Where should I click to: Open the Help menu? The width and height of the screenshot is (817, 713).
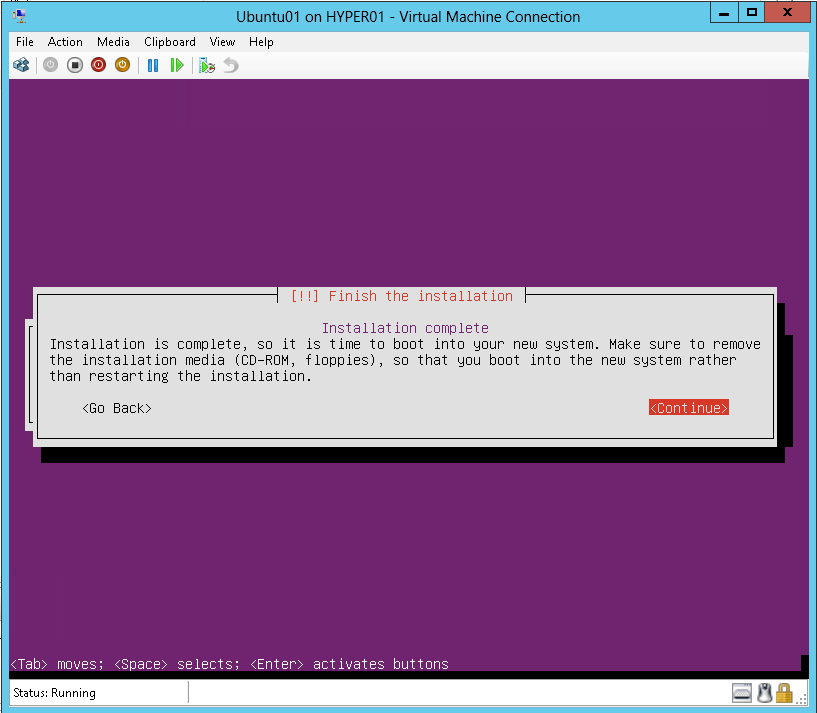[261, 42]
